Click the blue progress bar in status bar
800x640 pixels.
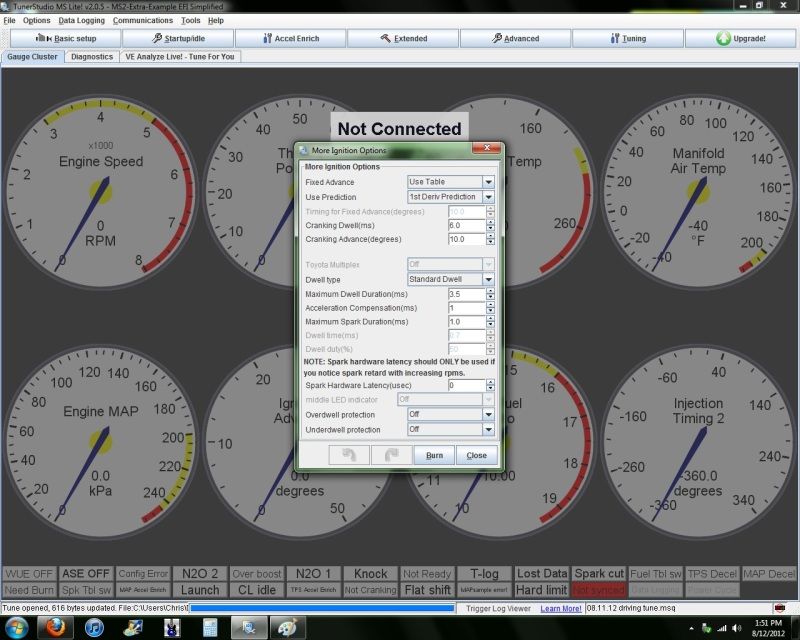click(x=322, y=608)
